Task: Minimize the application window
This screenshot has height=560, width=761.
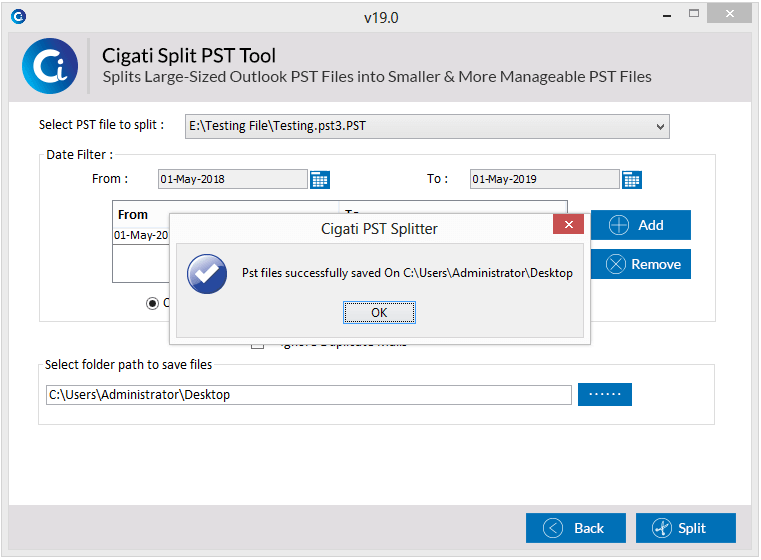Action: point(667,16)
